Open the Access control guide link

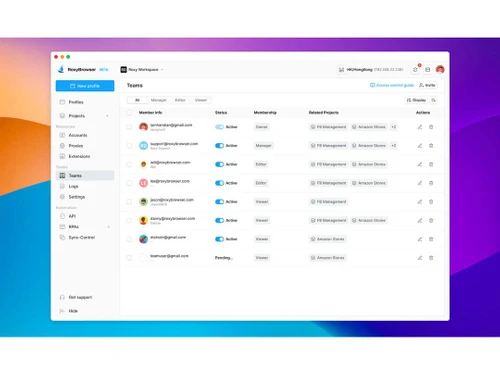[392, 85]
